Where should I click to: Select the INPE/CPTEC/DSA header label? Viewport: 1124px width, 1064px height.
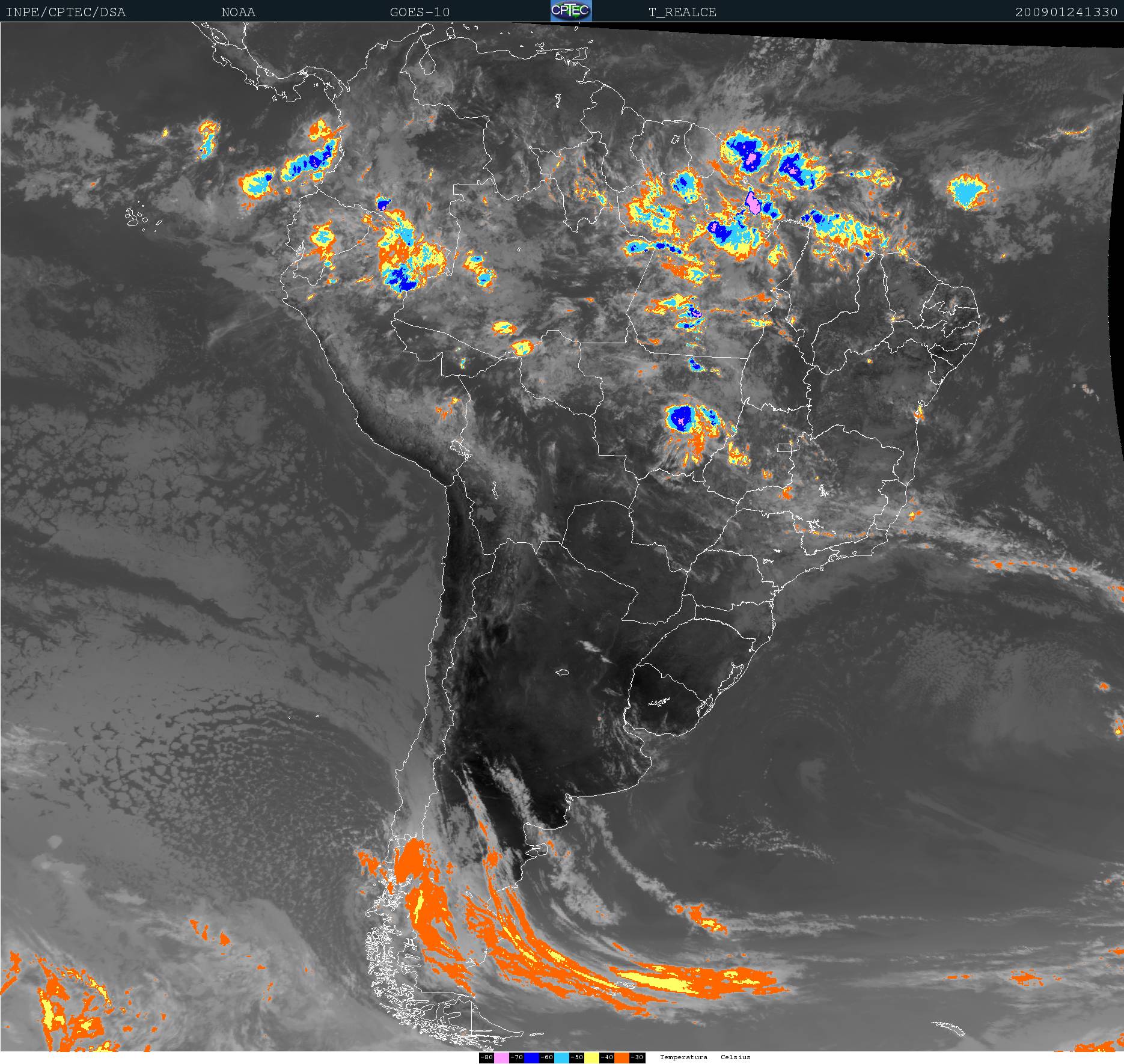[x=66, y=12]
